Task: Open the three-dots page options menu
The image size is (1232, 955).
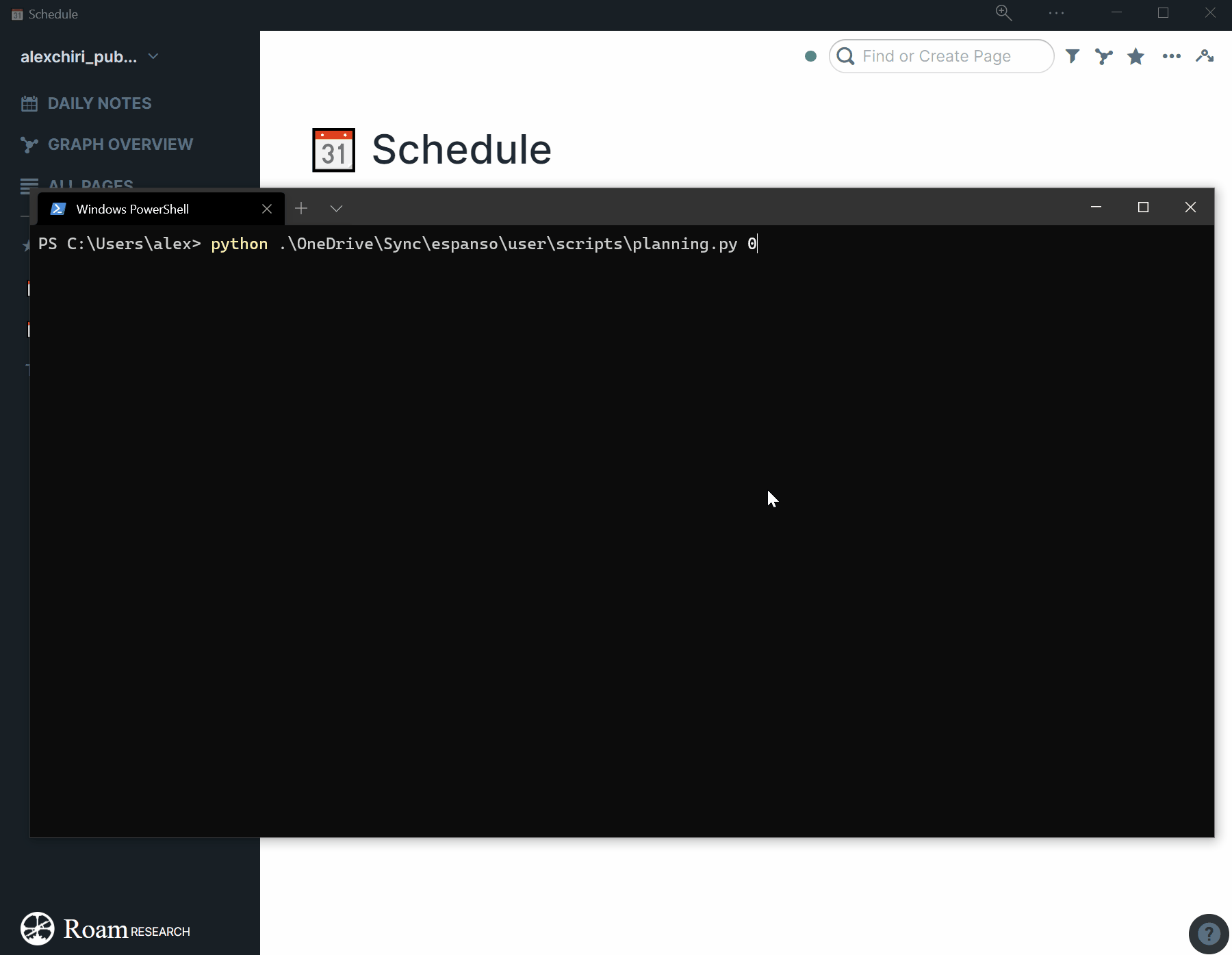Action: coord(1171,56)
